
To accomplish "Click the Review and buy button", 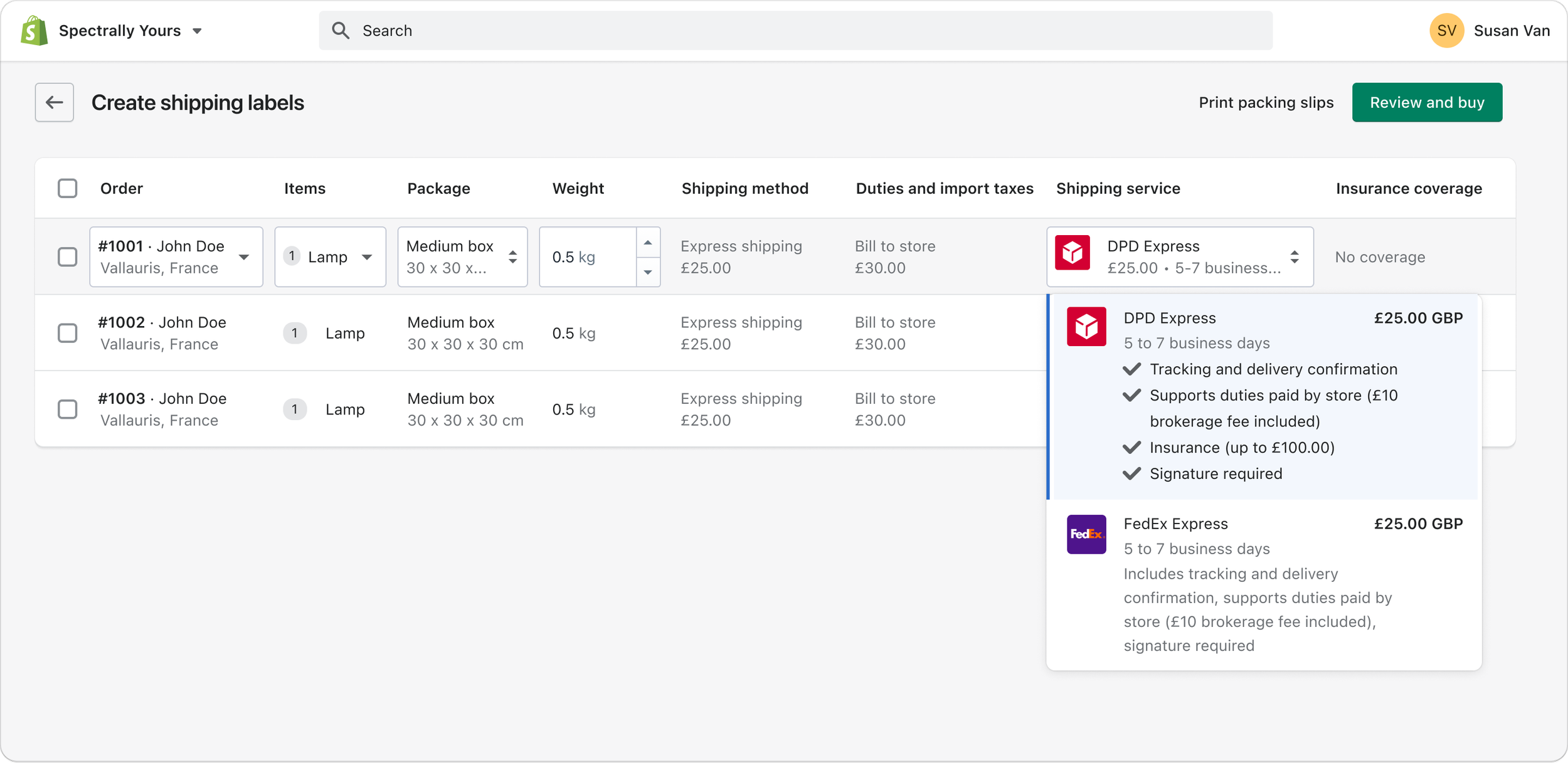I will tap(1426, 102).
